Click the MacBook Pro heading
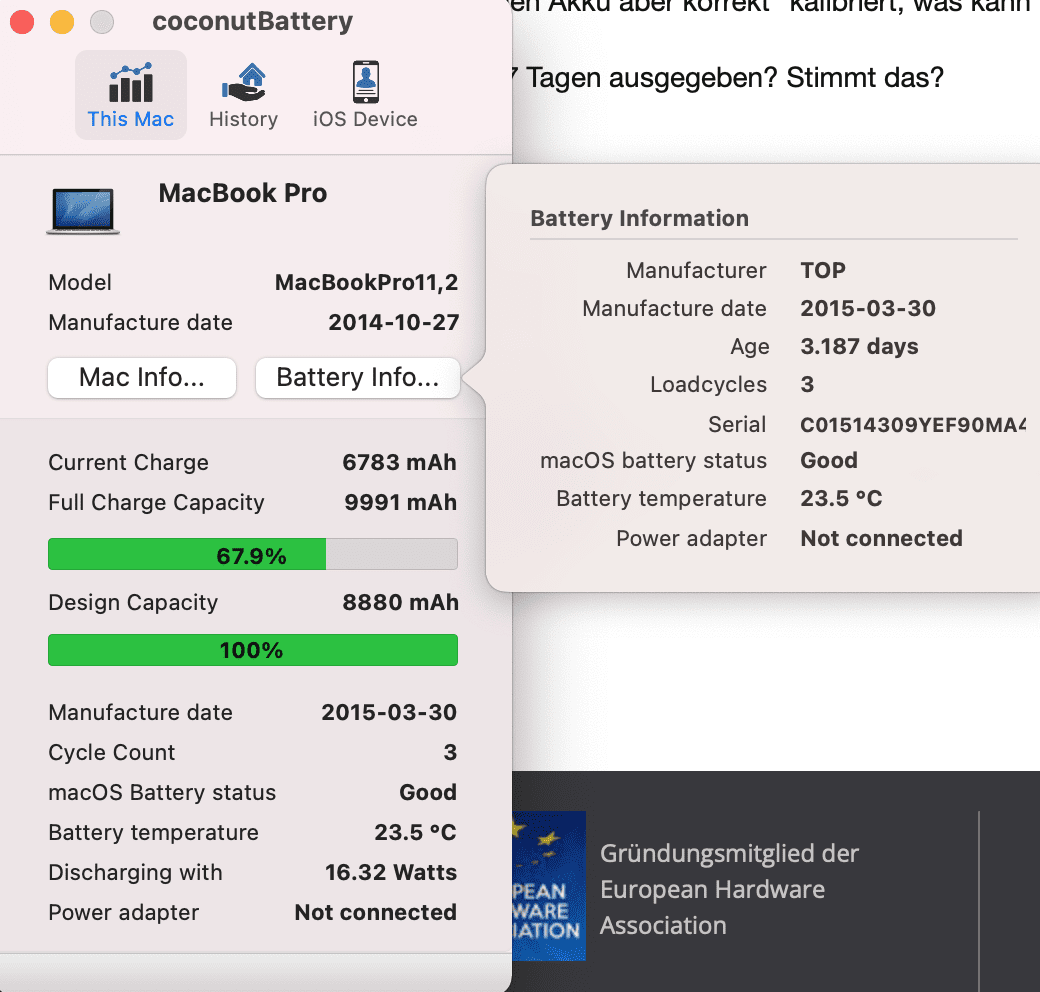Viewport: 1040px width, 992px height. pyautogui.click(x=243, y=194)
